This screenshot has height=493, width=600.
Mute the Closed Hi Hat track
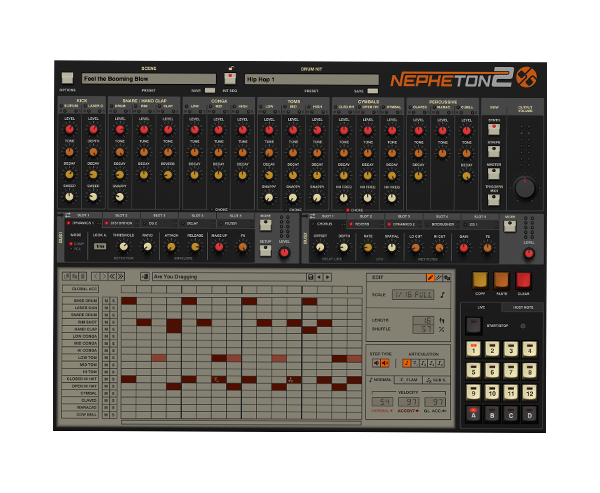coord(106,379)
